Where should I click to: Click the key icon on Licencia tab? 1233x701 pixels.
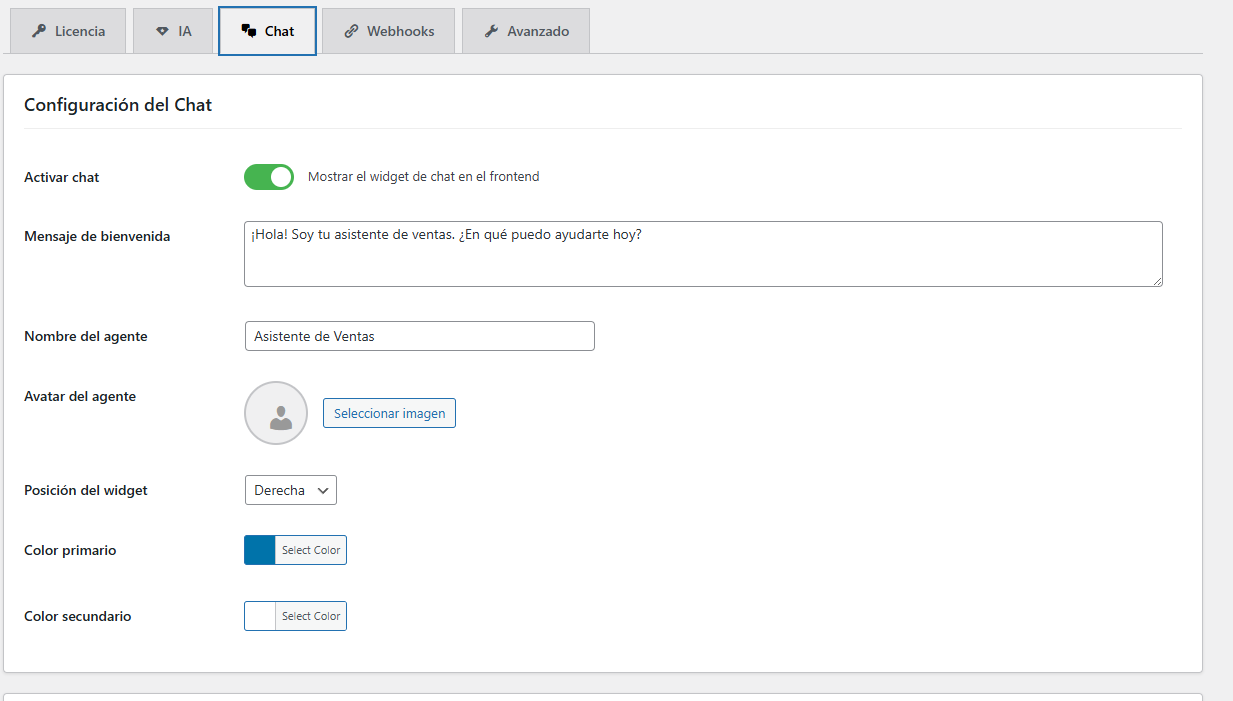click(39, 31)
